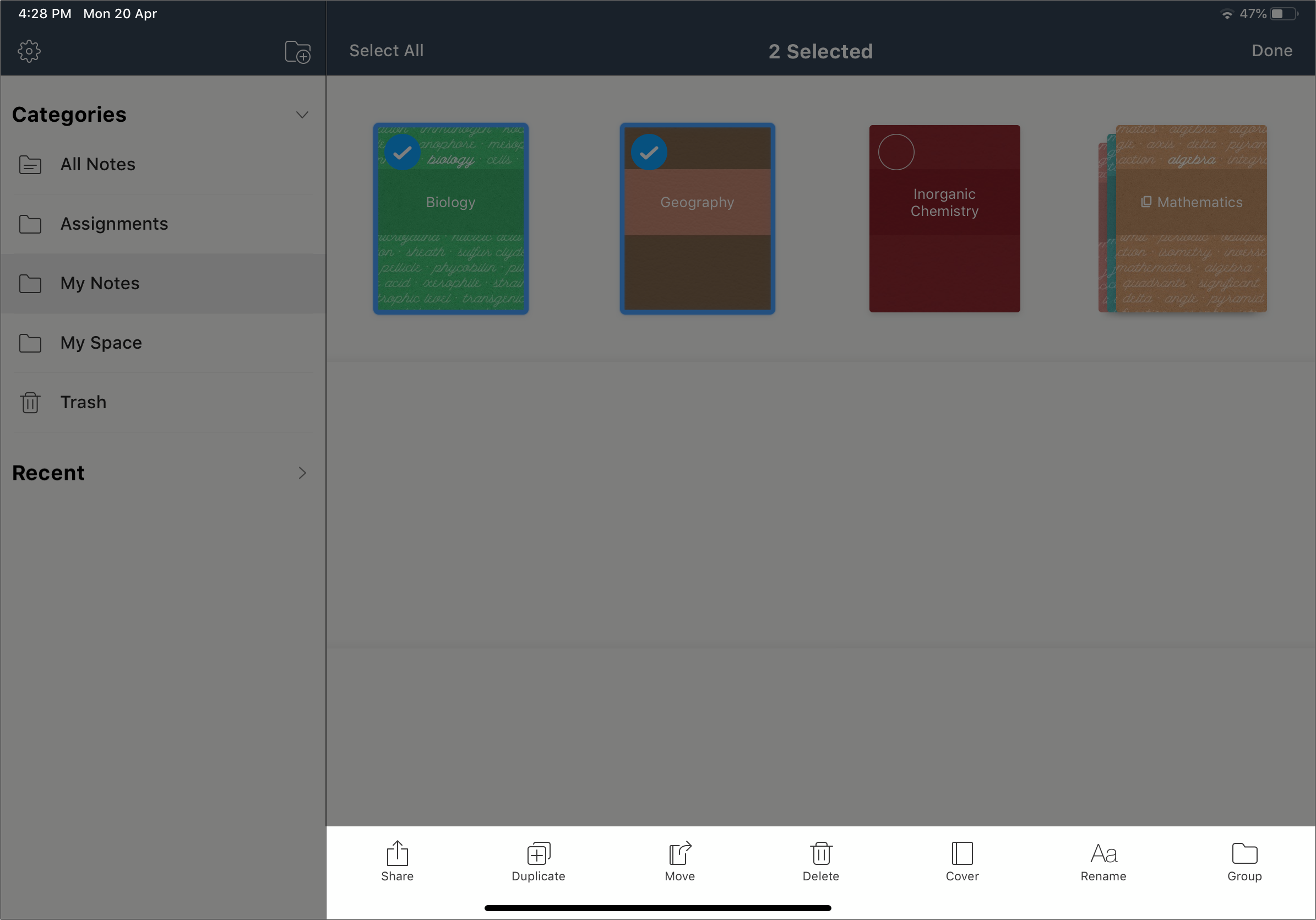Click the 2 Selected title
1316x920 pixels.
point(821,52)
